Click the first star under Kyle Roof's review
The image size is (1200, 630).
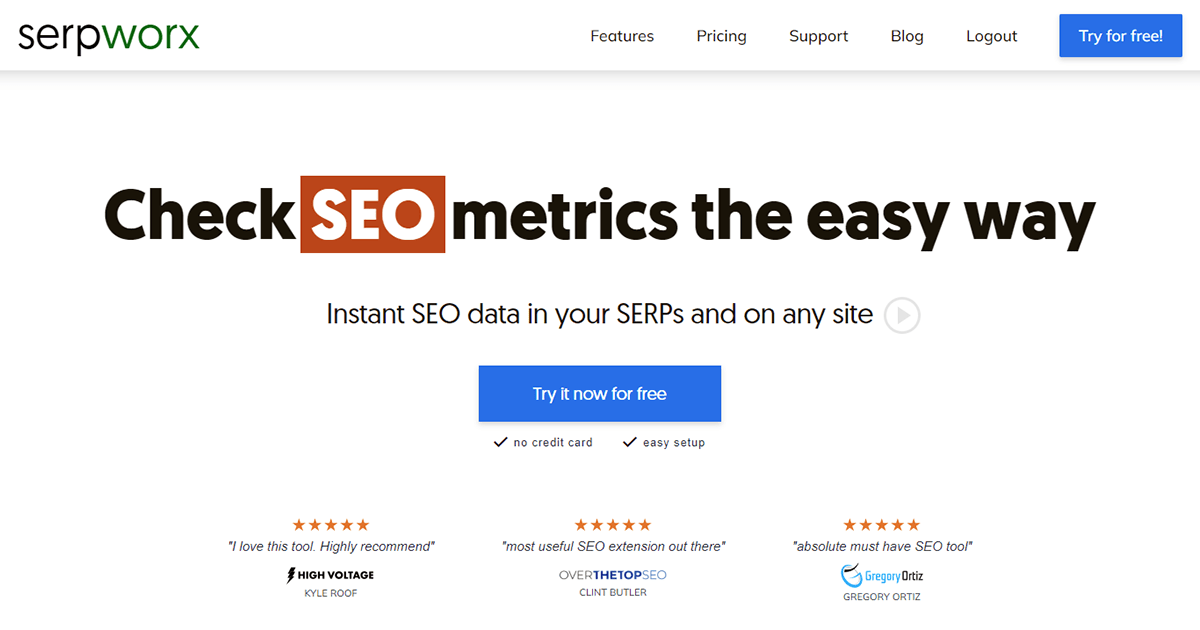[297, 523]
